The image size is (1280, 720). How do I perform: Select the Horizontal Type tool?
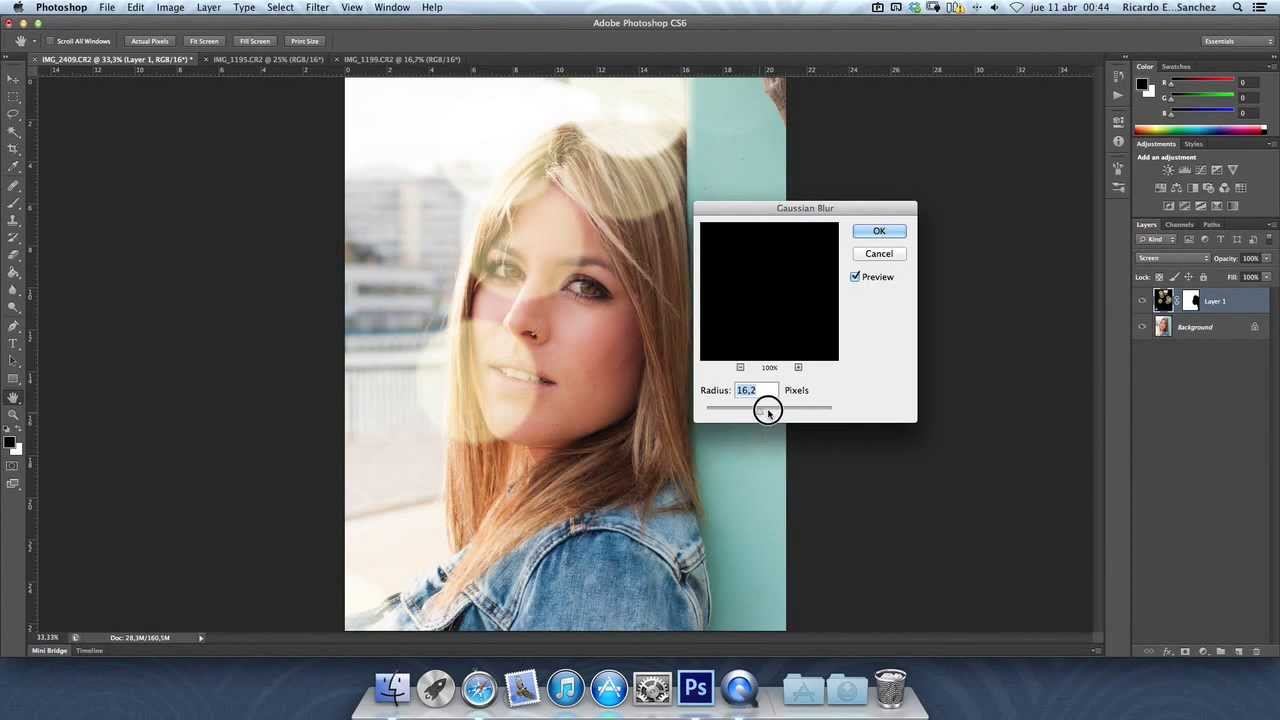pyautogui.click(x=13, y=343)
